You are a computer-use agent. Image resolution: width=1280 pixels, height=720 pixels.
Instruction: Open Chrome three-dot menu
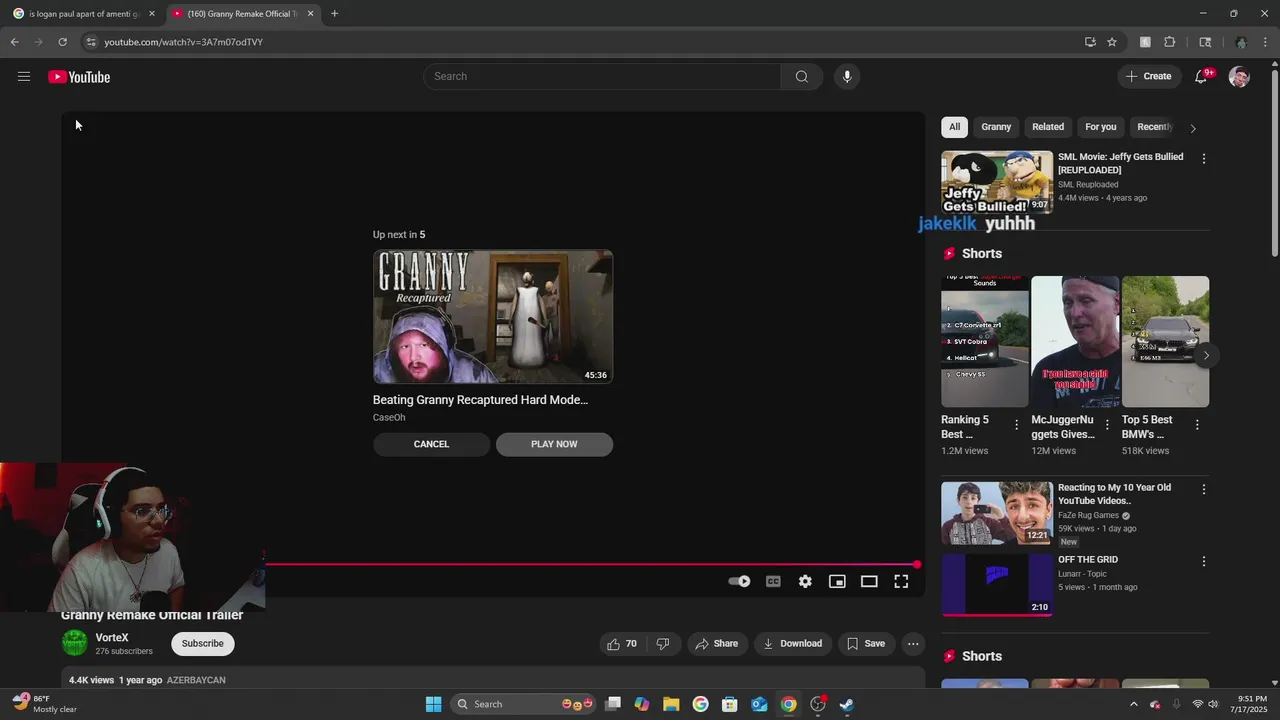pyautogui.click(x=1265, y=42)
